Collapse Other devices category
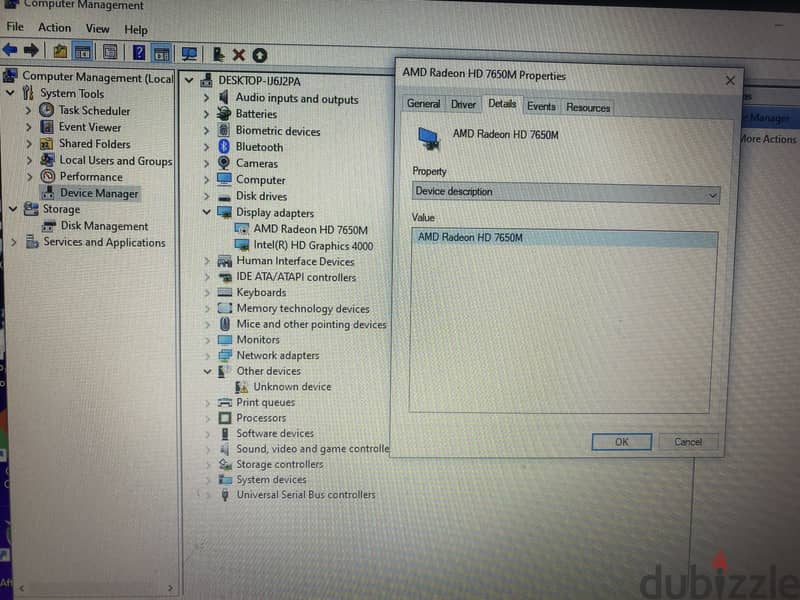This screenshot has width=800, height=600. [x=207, y=371]
